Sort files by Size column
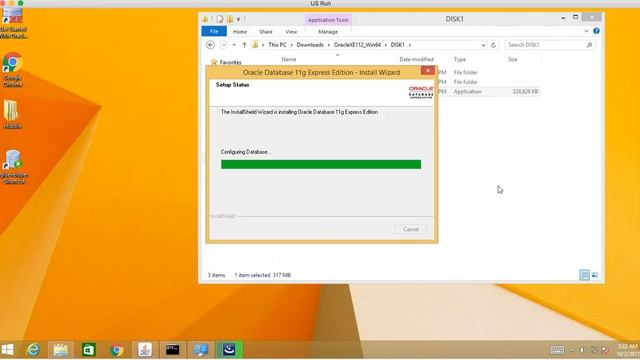This screenshot has width=640, height=360. click(x=513, y=59)
